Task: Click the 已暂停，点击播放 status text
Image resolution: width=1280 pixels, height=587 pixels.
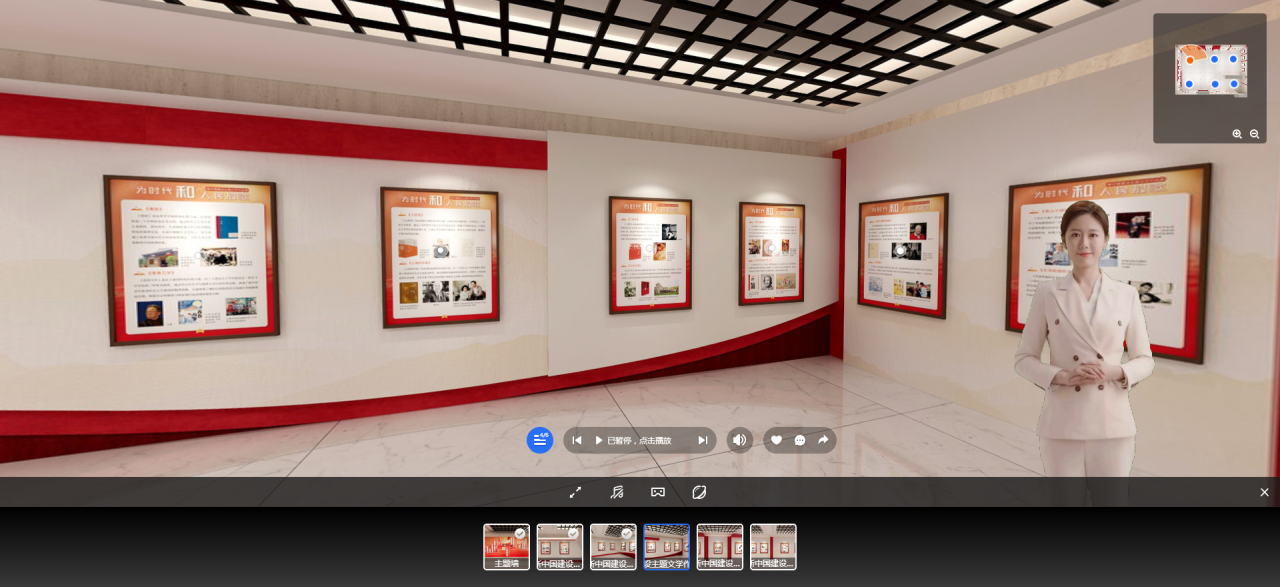Action: [x=639, y=440]
